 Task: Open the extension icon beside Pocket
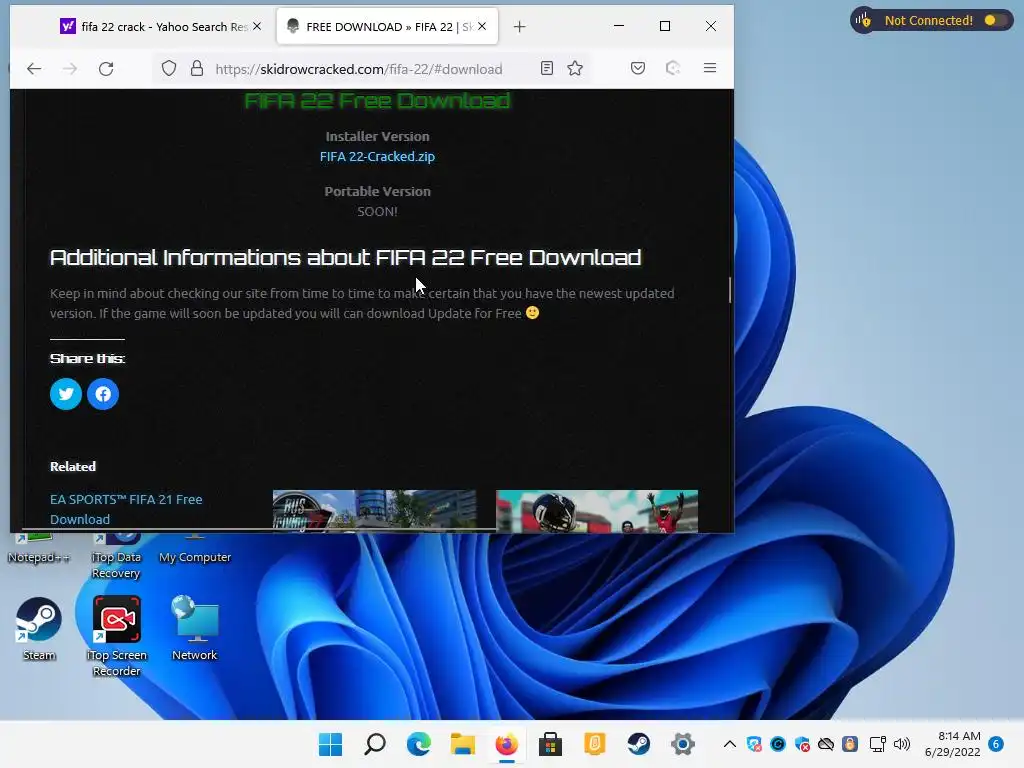[673, 69]
